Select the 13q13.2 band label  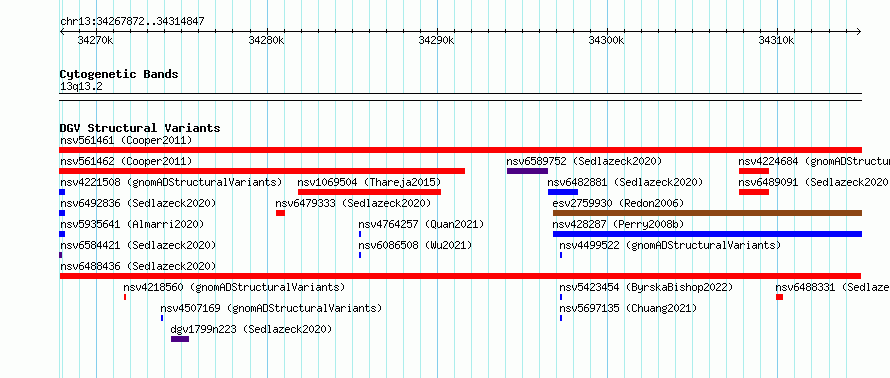pyautogui.click(x=81, y=87)
